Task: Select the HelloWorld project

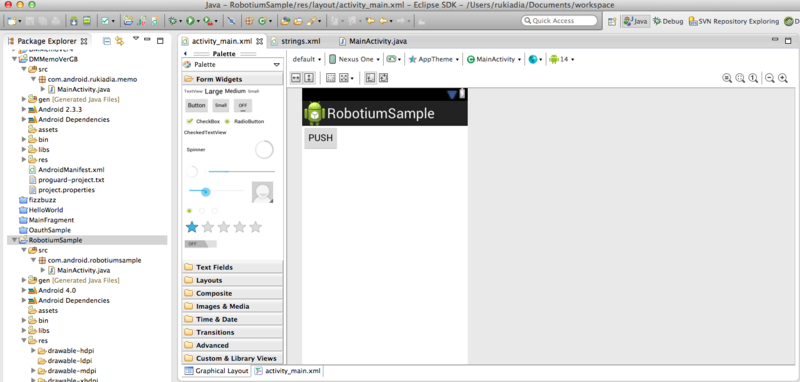Action: point(41,210)
